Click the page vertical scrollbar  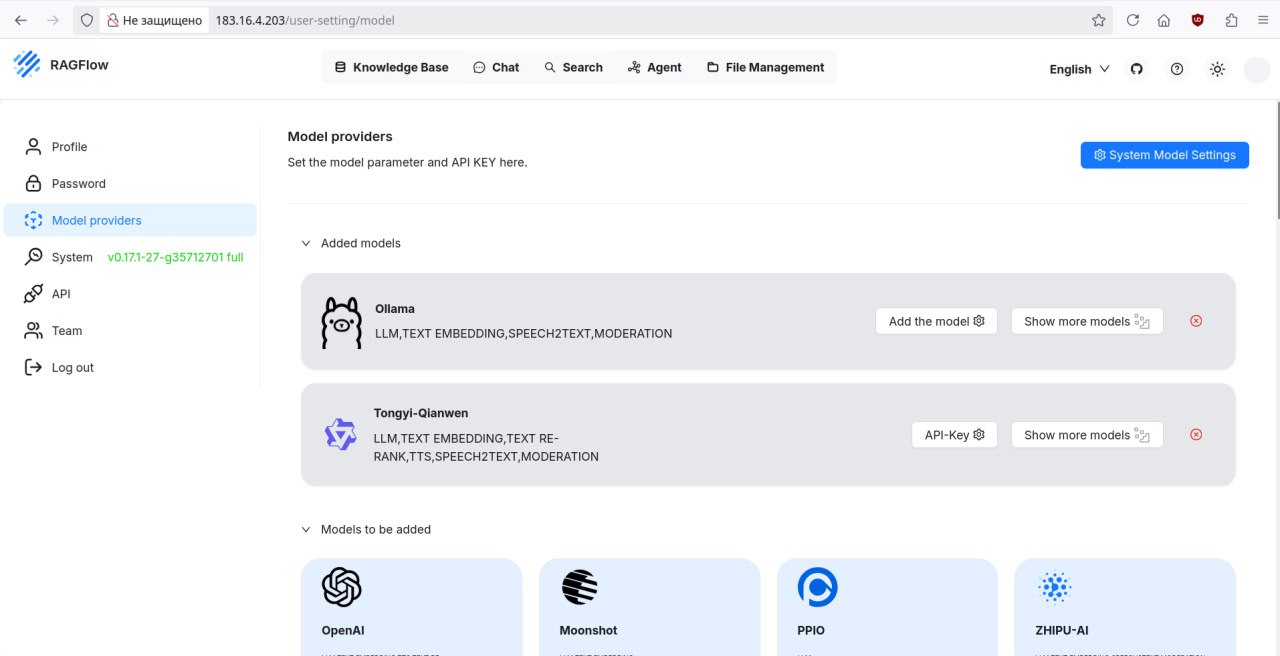[1276, 160]
